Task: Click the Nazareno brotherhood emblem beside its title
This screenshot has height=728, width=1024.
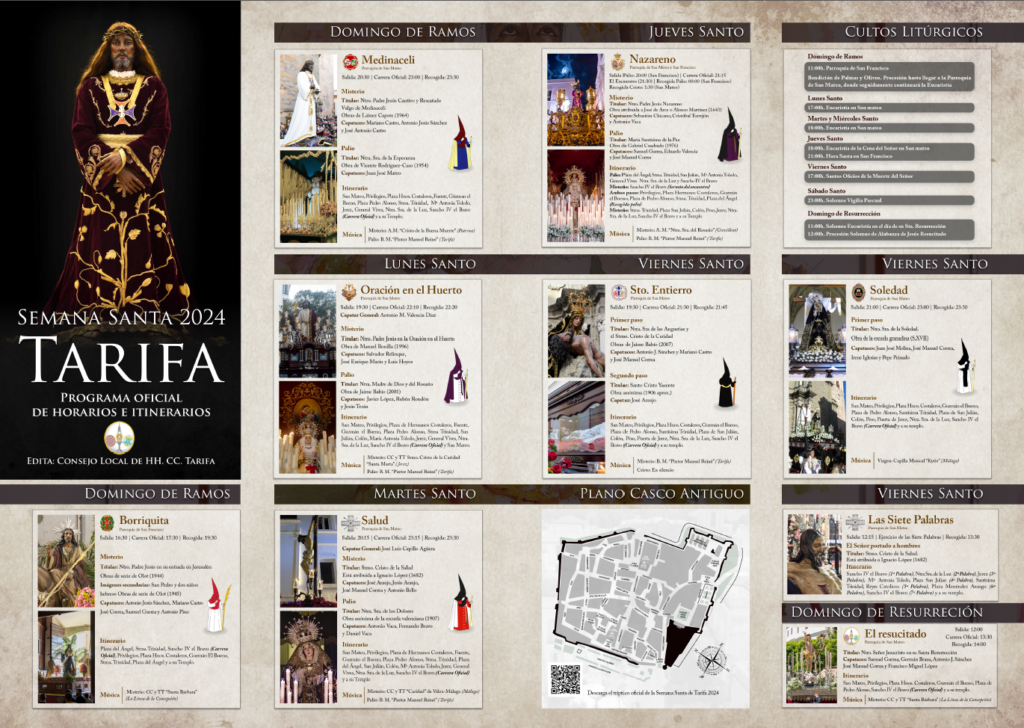Action: coord(617,62)
